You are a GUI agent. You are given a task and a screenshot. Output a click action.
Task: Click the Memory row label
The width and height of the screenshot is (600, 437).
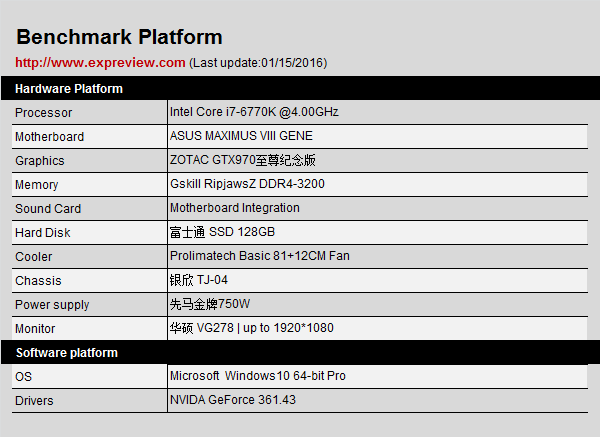click(37, 185)
